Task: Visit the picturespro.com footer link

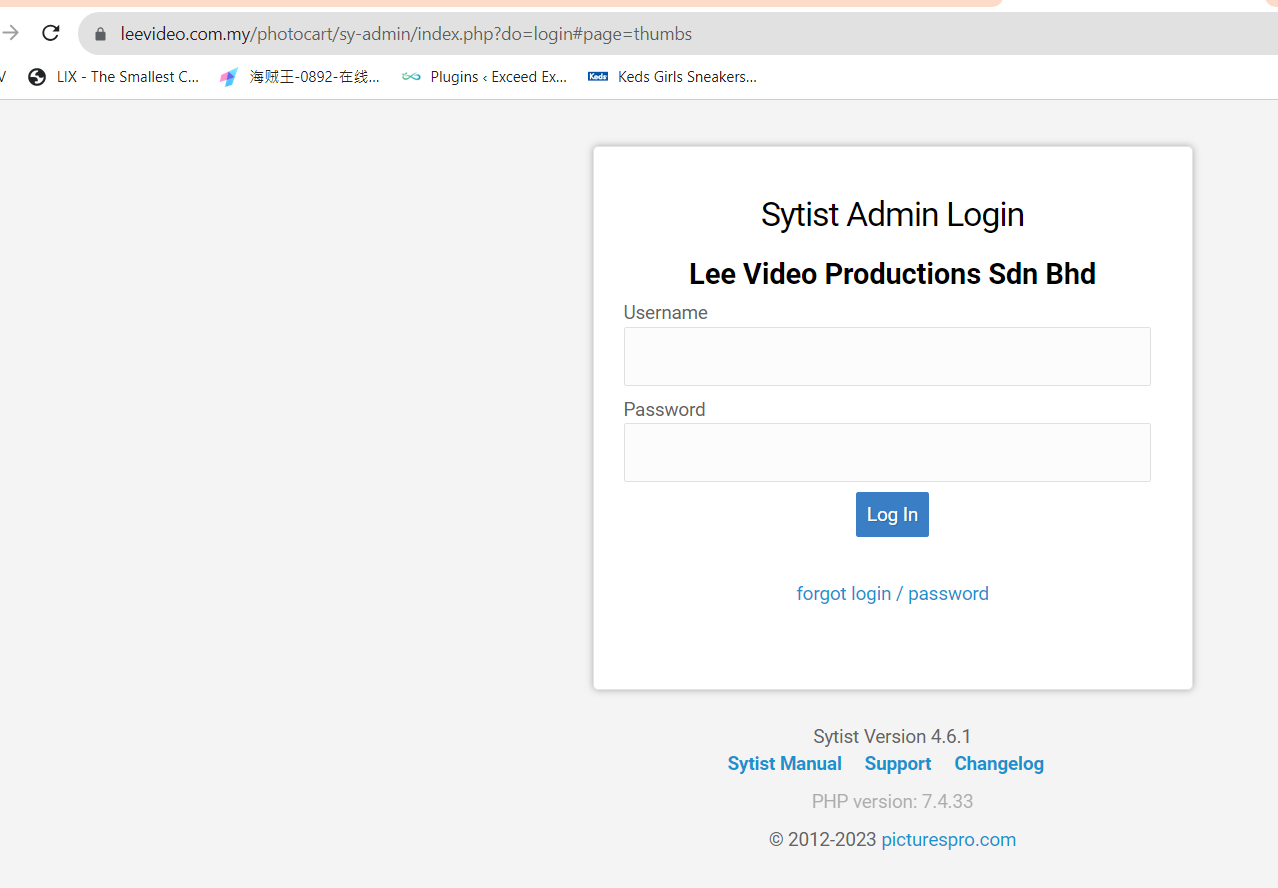Action: coord(948,839)
